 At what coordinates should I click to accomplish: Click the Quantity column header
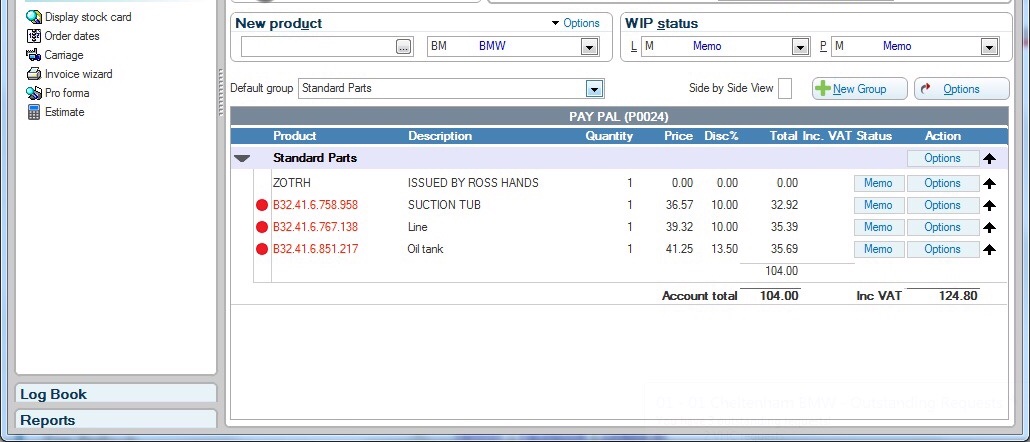coord(609,136)
